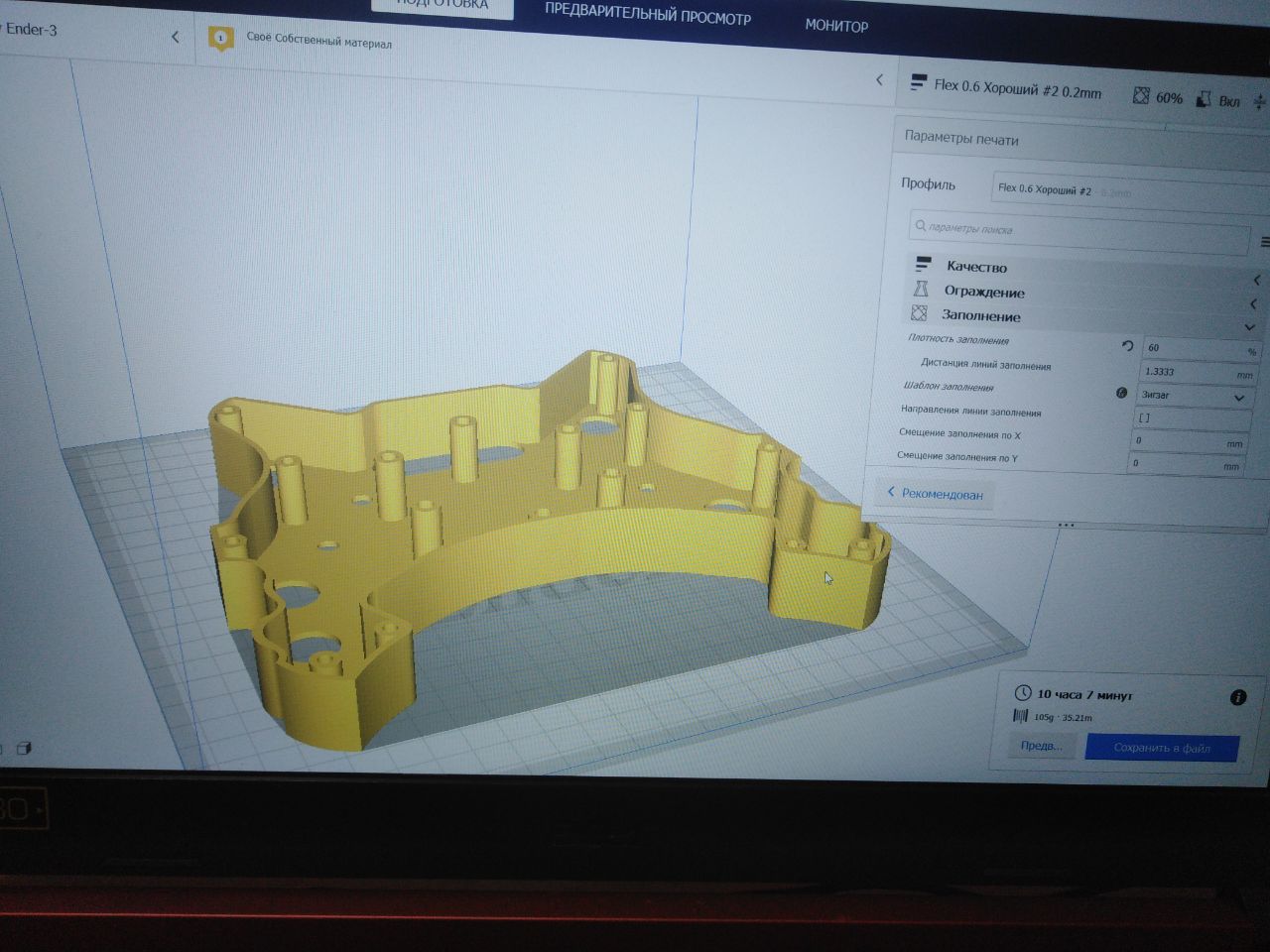Click the 'Плотность заполнения' setting label
The image size is (1270, 952).
pyautogui.click(x=957, y=339)
